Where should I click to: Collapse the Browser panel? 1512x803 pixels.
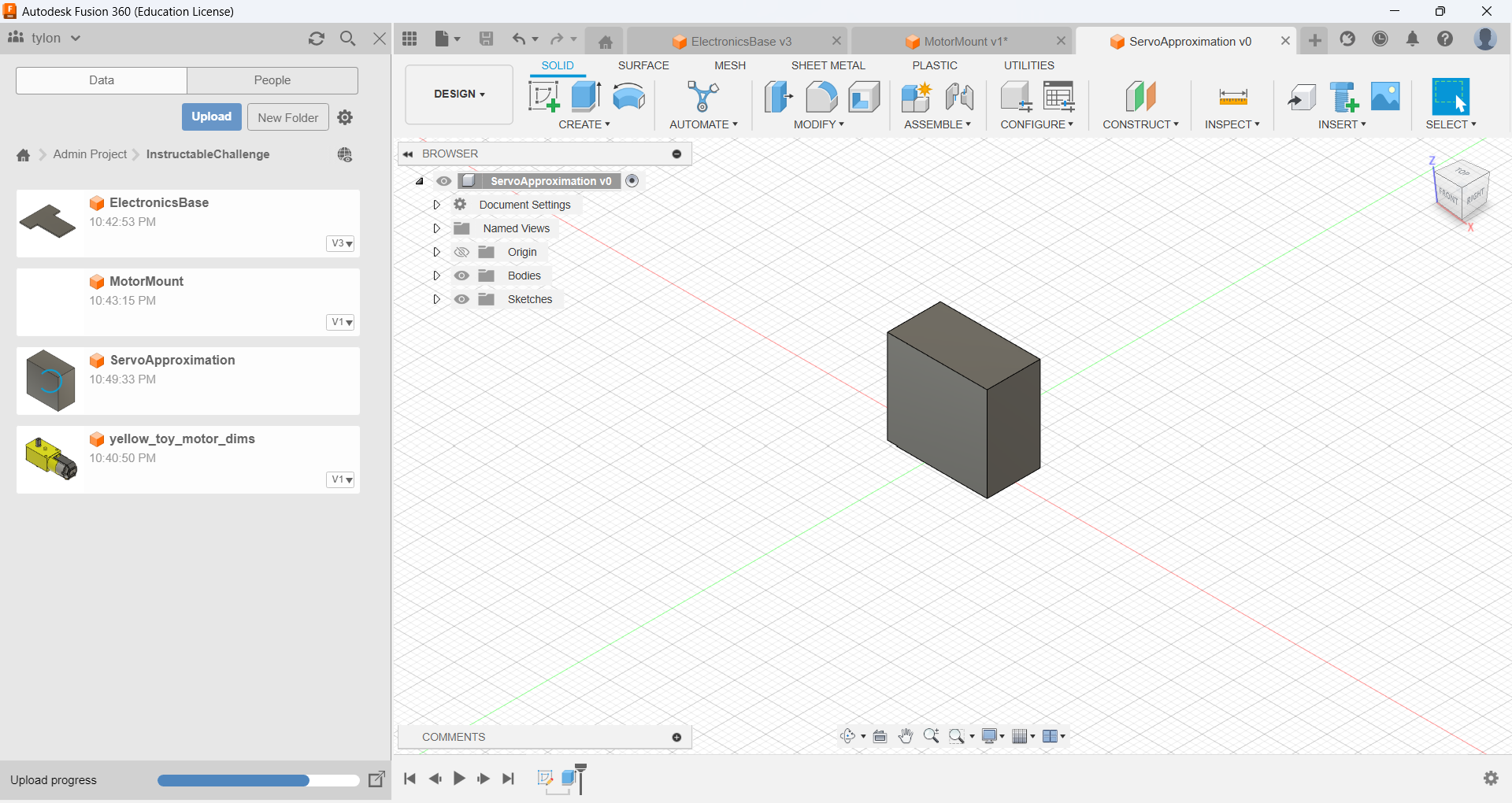pos(408,154)
